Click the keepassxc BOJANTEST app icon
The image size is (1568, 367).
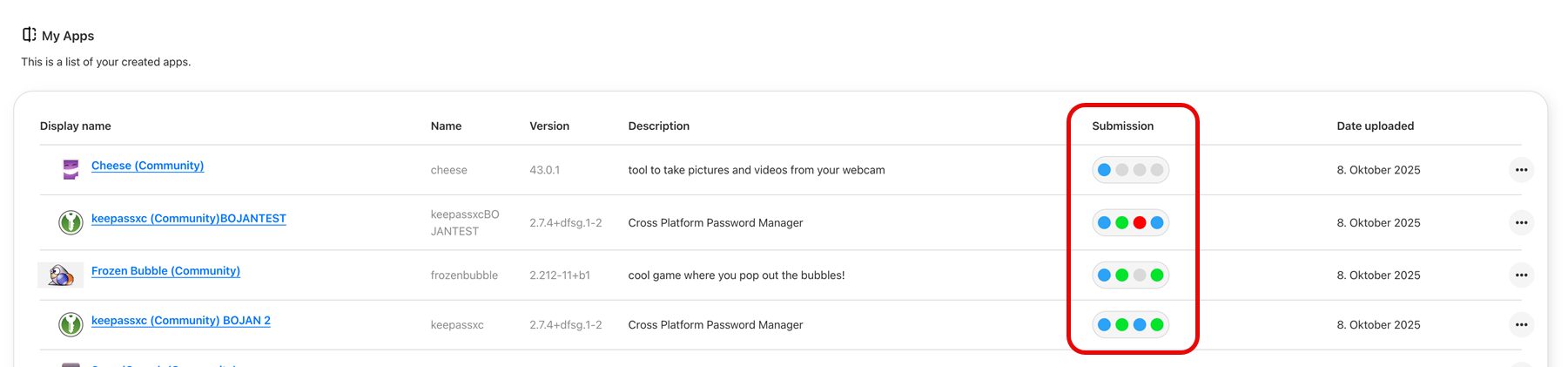[71, 222]
